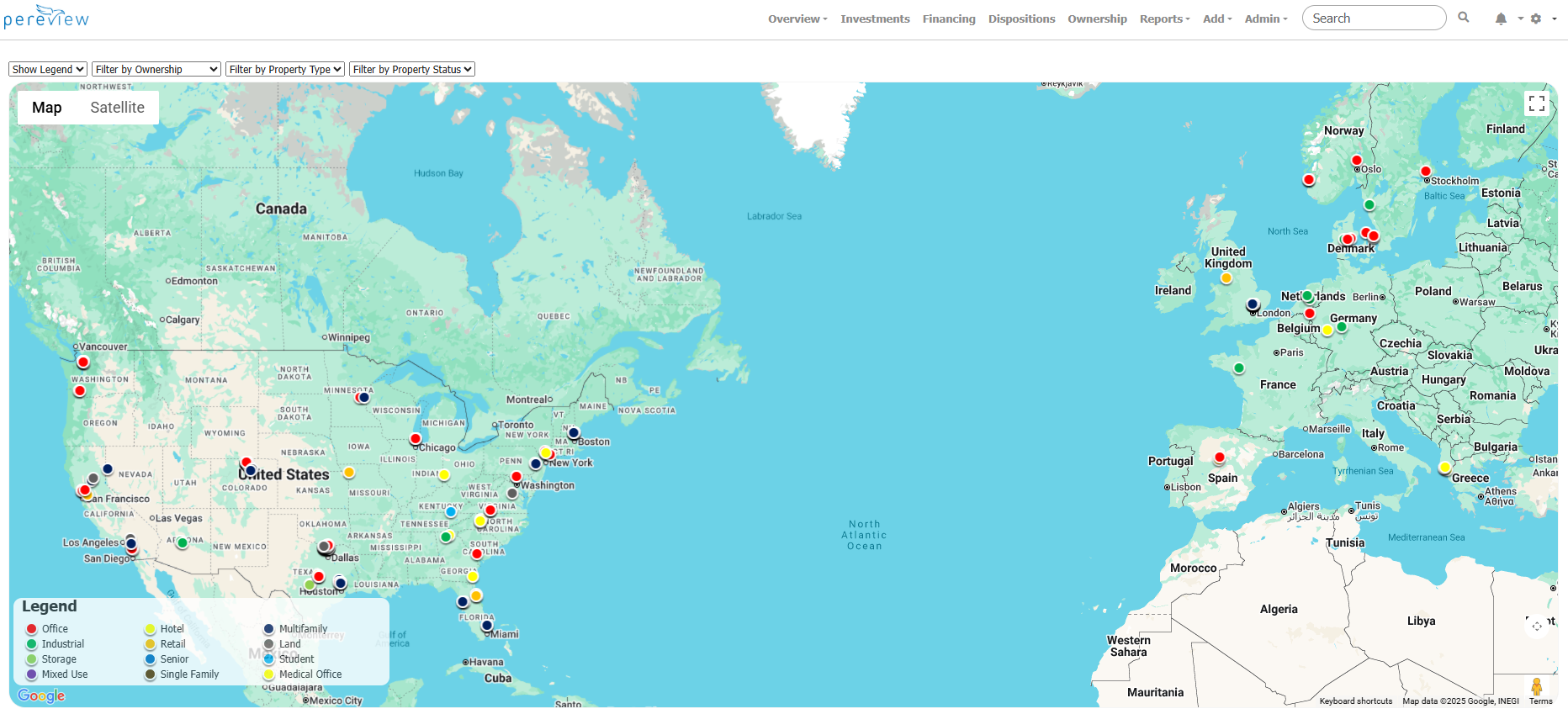Screen dimensions: 1568x714
Task: Open the map Terms link
Action: pyautogui.click(x=1540, y=701)
